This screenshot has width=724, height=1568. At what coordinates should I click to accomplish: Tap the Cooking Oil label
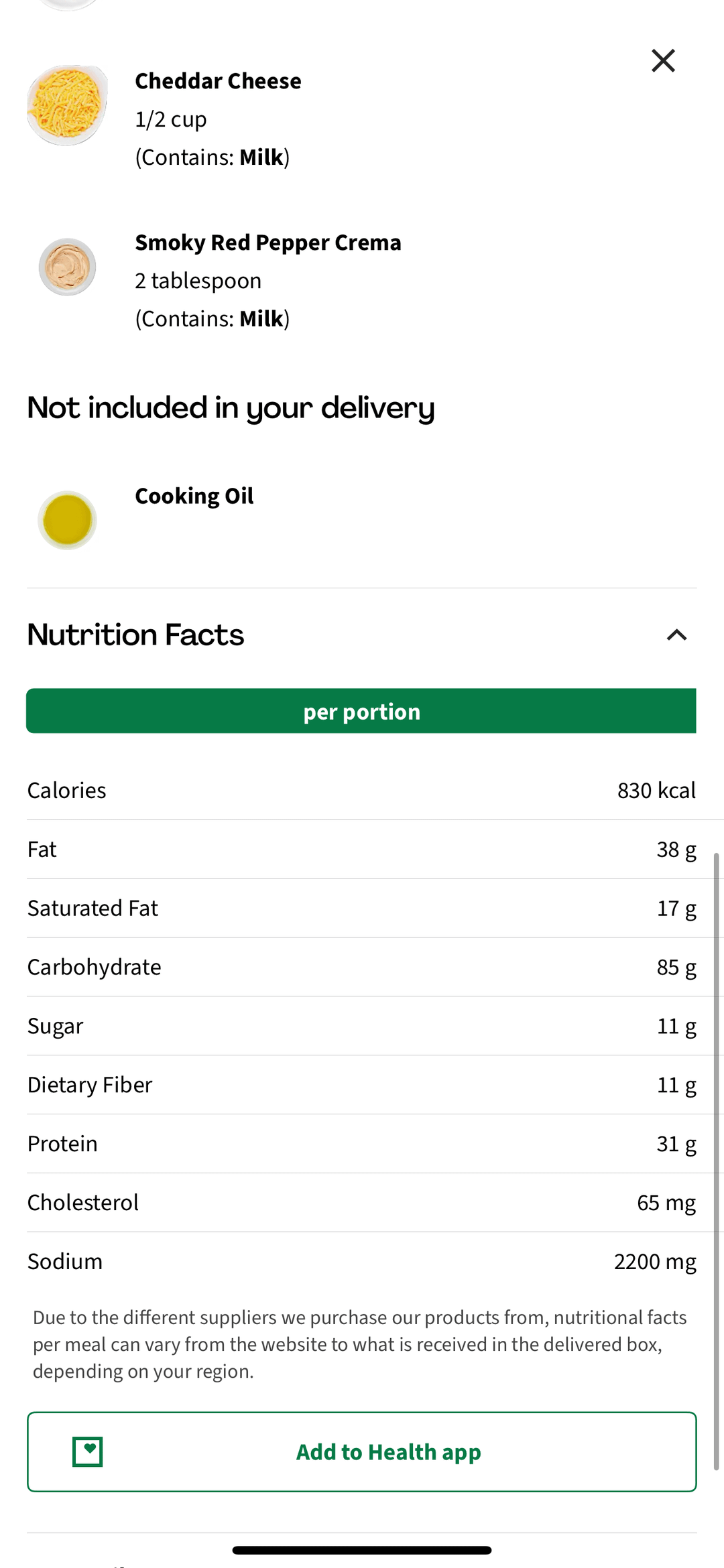[194, 496]
